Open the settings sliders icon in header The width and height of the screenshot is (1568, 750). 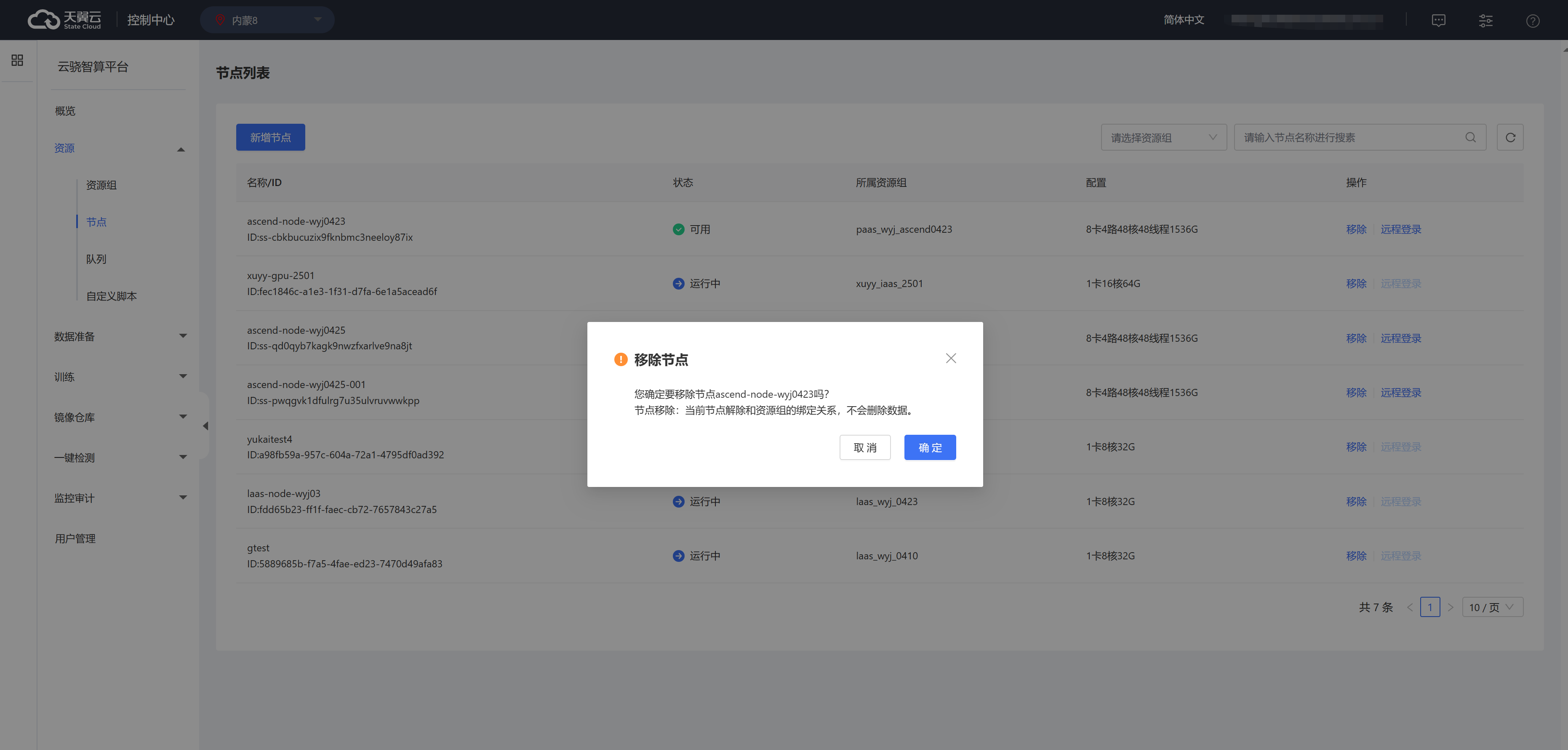[1486, 21]
